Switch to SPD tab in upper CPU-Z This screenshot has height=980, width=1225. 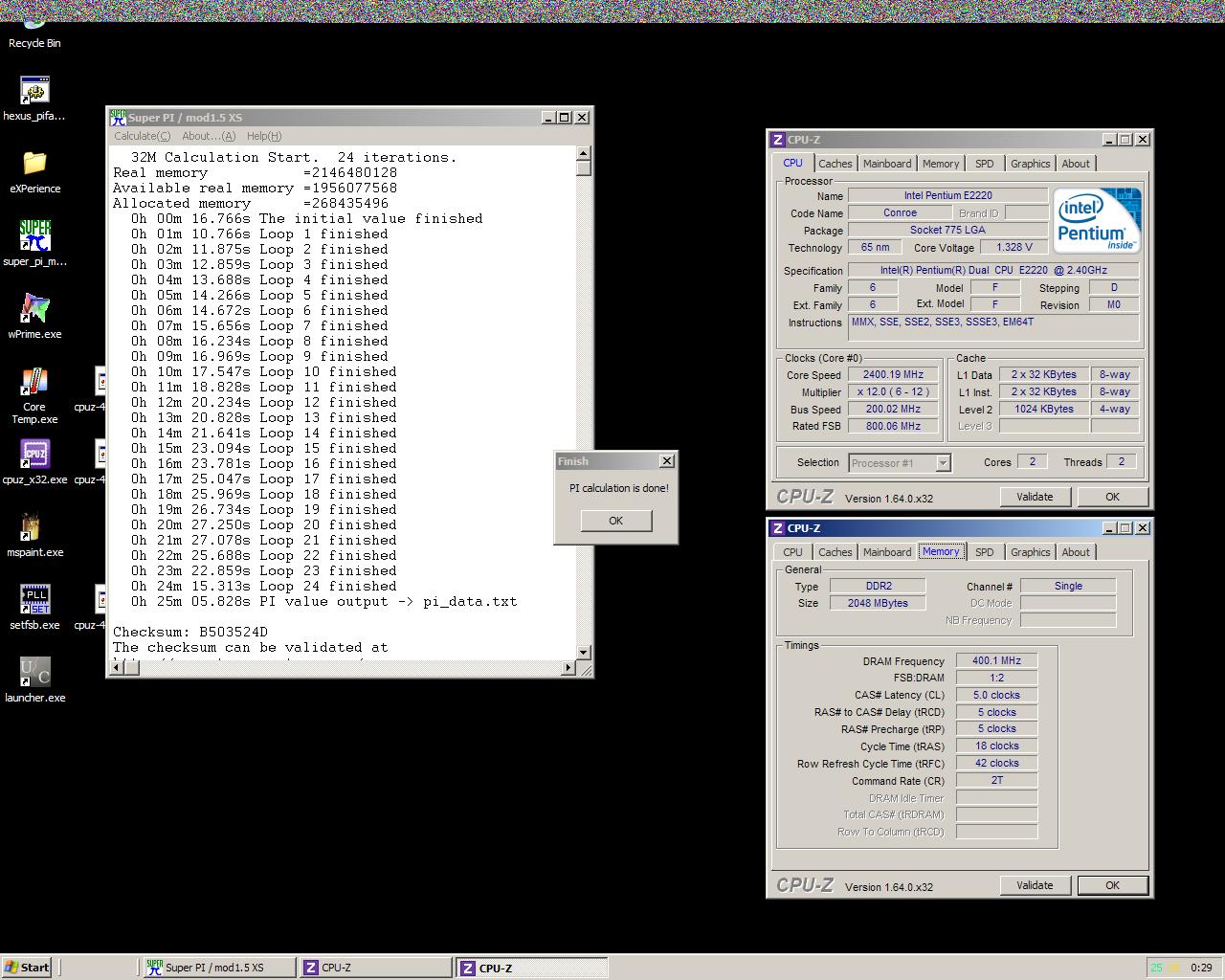[x=984, y=164]
